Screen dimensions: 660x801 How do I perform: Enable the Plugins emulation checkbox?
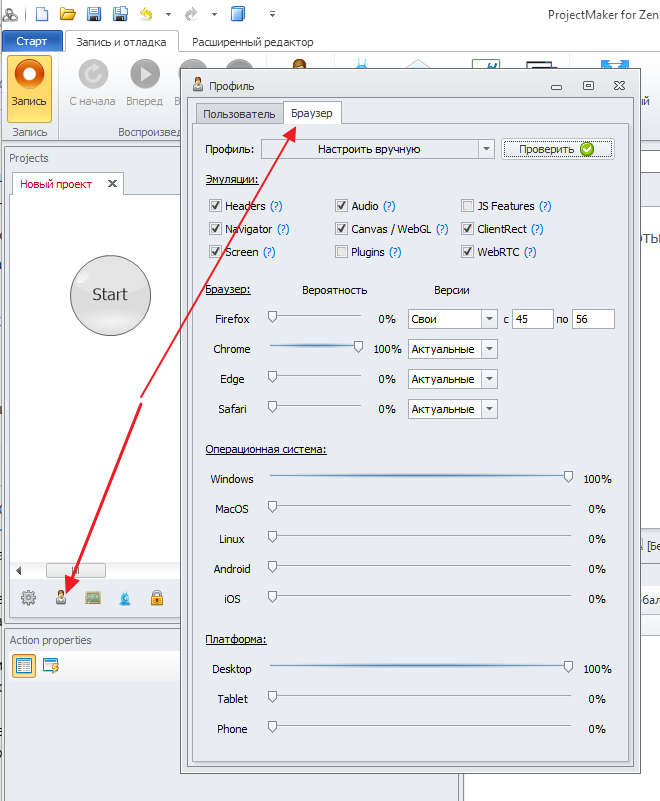click(x=341, y=252)
